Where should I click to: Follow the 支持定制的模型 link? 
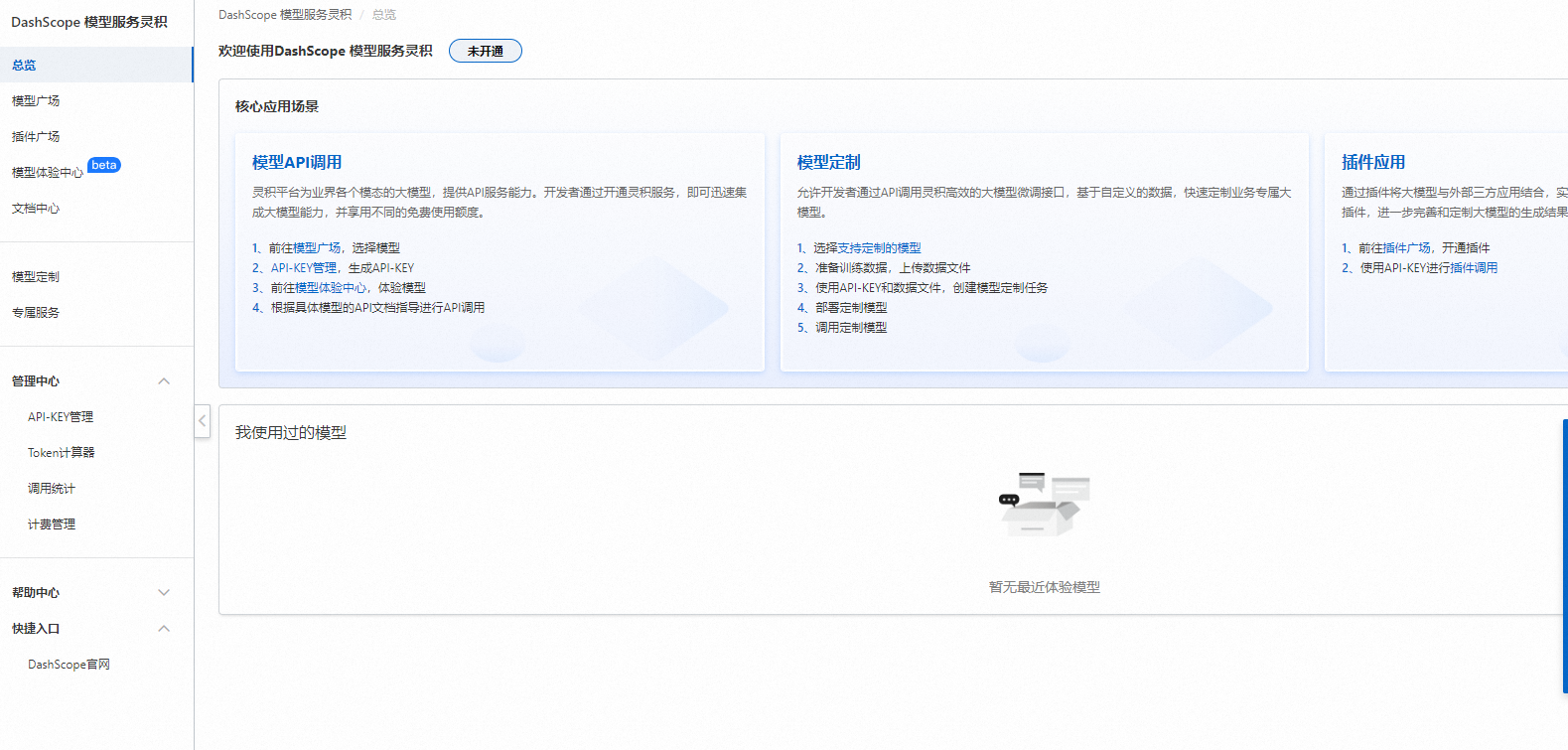[x=880, y=248]
